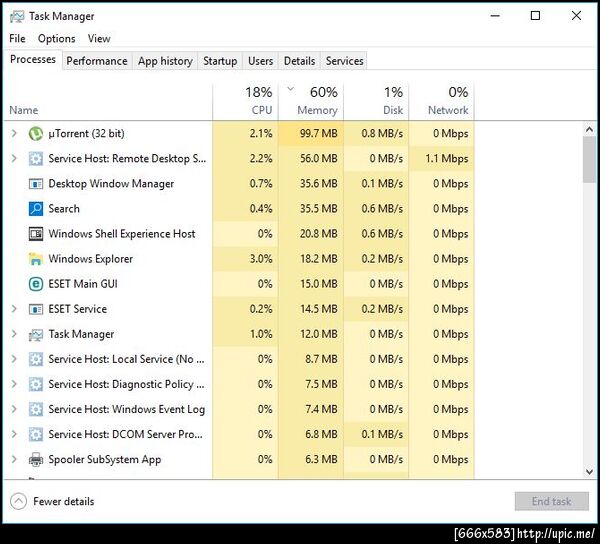600x544 pixels.
Task: Click the 6.3 MB memory value
Action: (321, 459)
